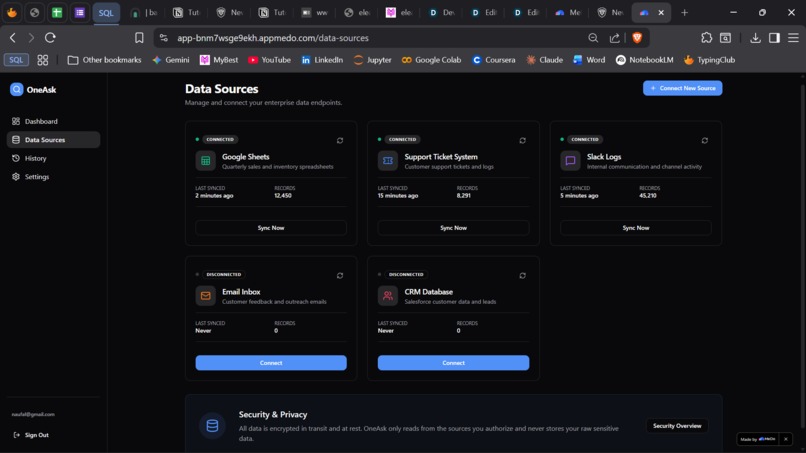
Task: Open the bookmarks grid apps icon
Action: (x=43, y=60)
